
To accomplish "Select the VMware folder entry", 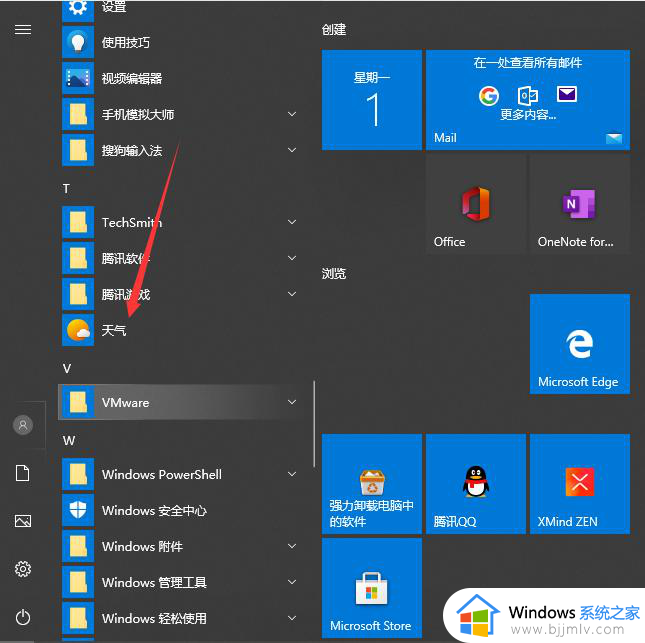I will [179, 402].
